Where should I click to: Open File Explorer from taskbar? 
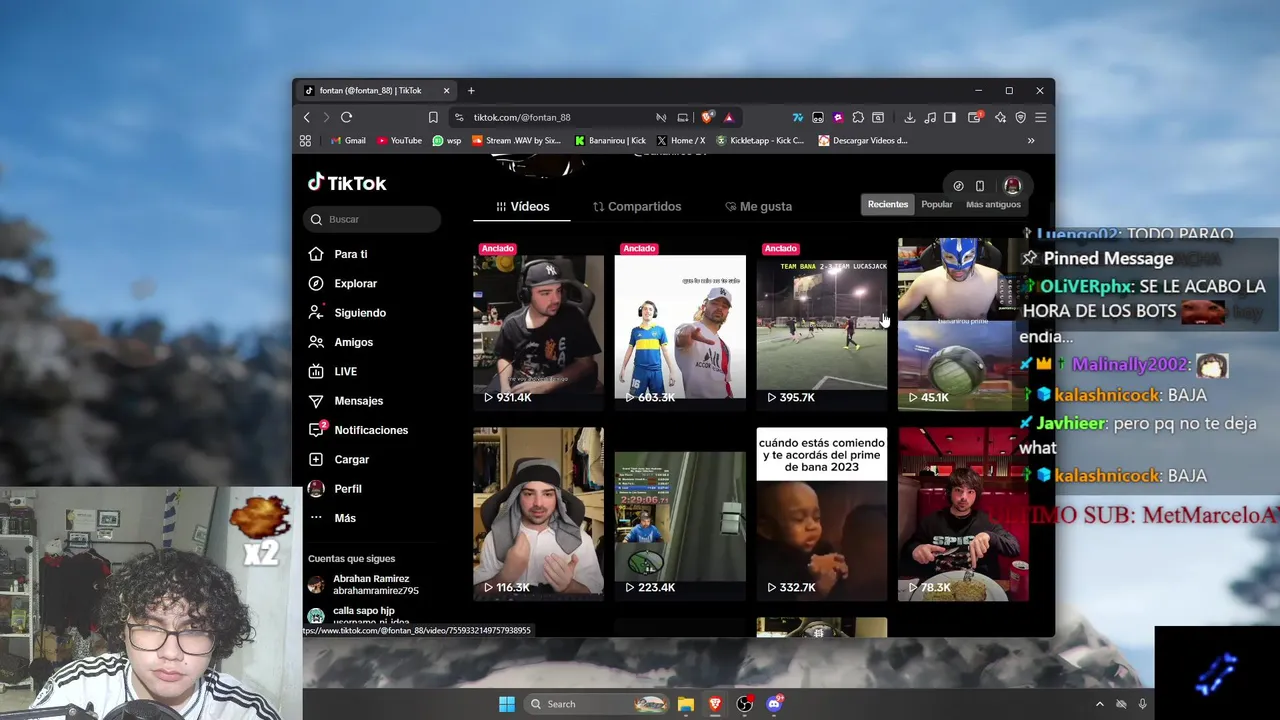click(x=686, y=704)
